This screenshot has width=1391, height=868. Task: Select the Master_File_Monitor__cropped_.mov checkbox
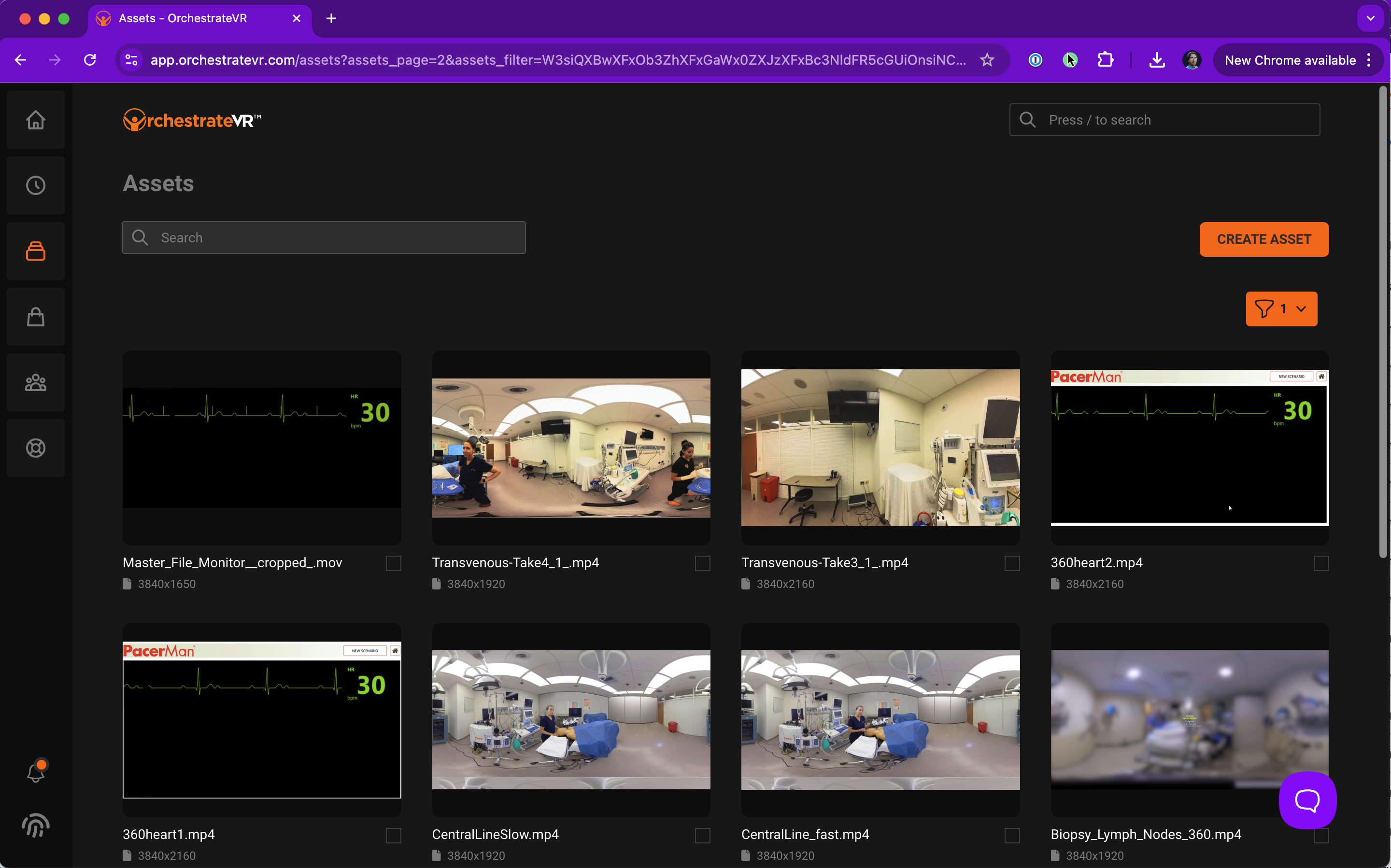394,563
